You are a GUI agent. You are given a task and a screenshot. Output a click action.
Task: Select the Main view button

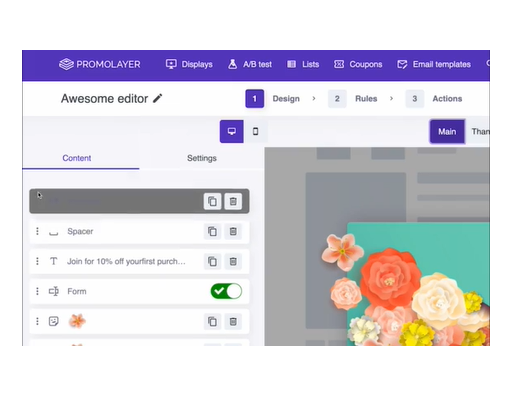click(x=447, y=132)
